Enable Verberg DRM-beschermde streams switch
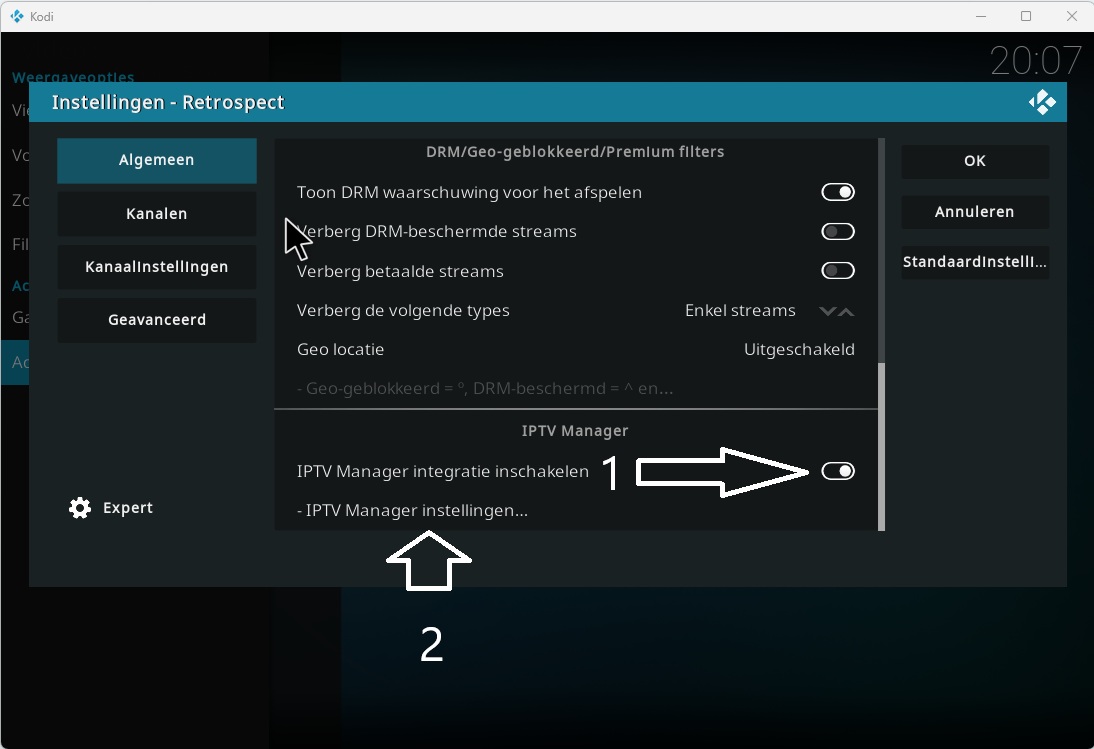Viewport: 1094px width, 749px height. coord(838,232)
